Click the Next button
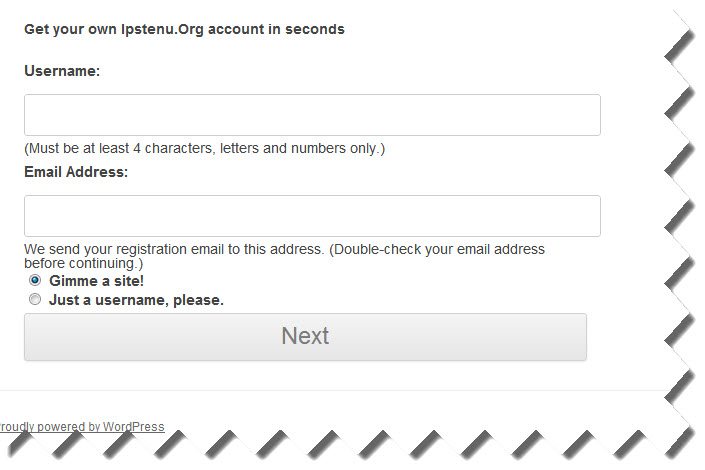The height and width of the screenshot is (470, 705). point(305,336)
